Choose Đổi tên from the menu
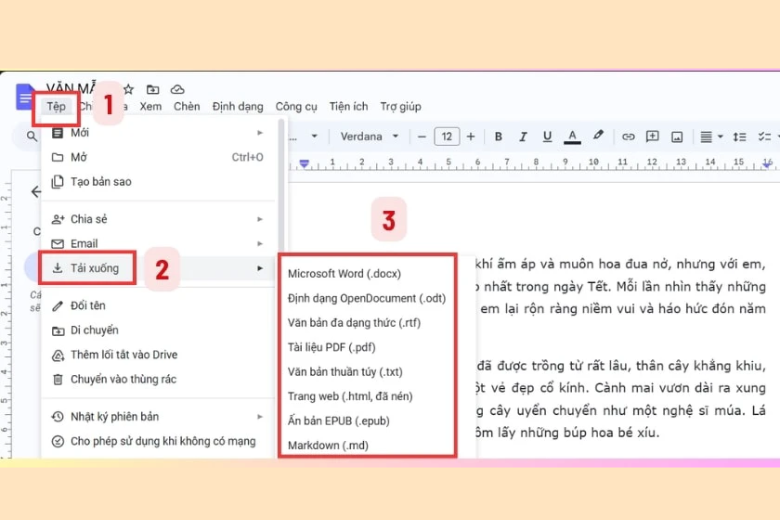Screen dimensions: 780x520 tap(158, 306)
